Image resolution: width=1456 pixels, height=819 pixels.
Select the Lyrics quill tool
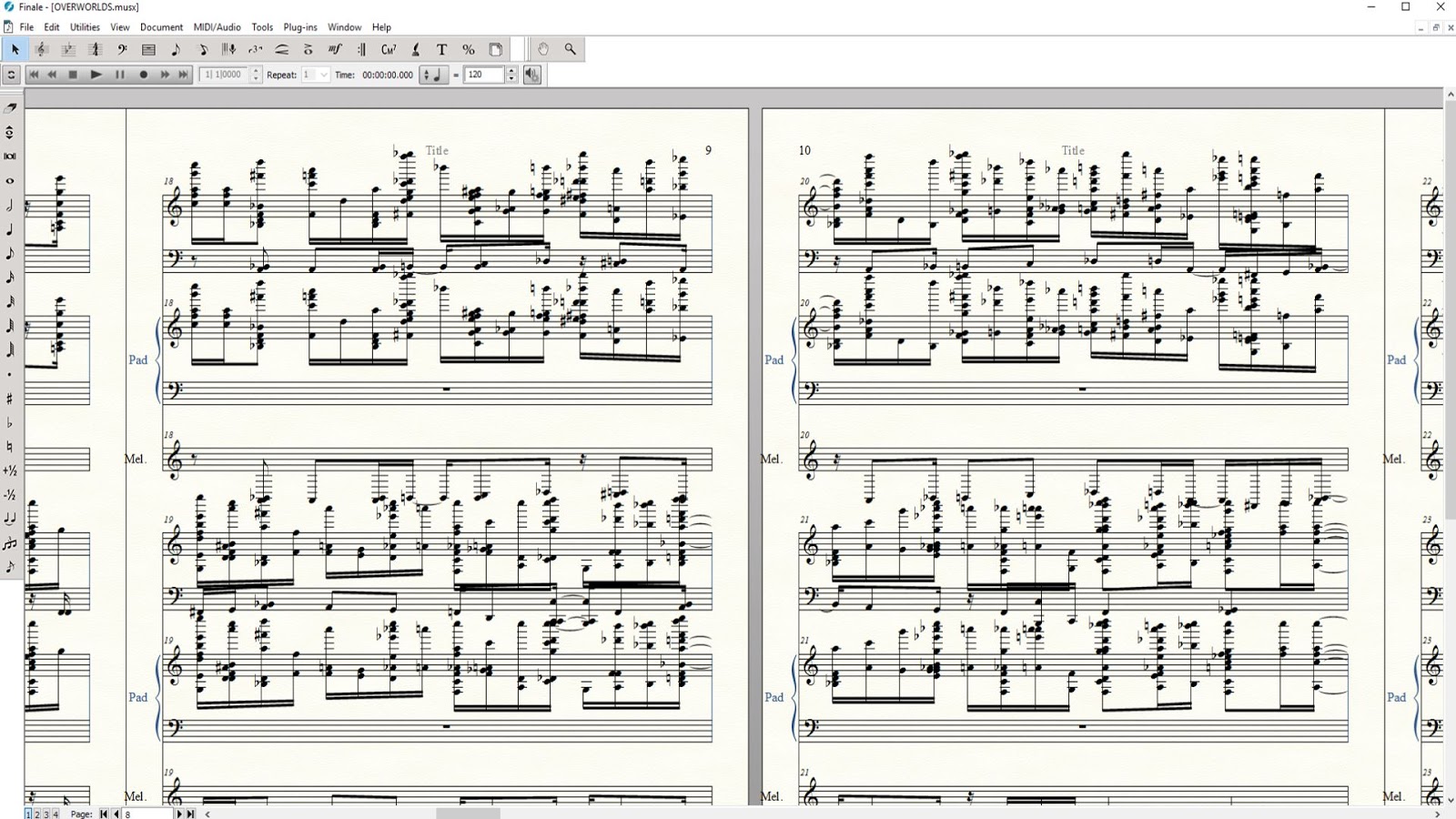[x=415, y=49]
